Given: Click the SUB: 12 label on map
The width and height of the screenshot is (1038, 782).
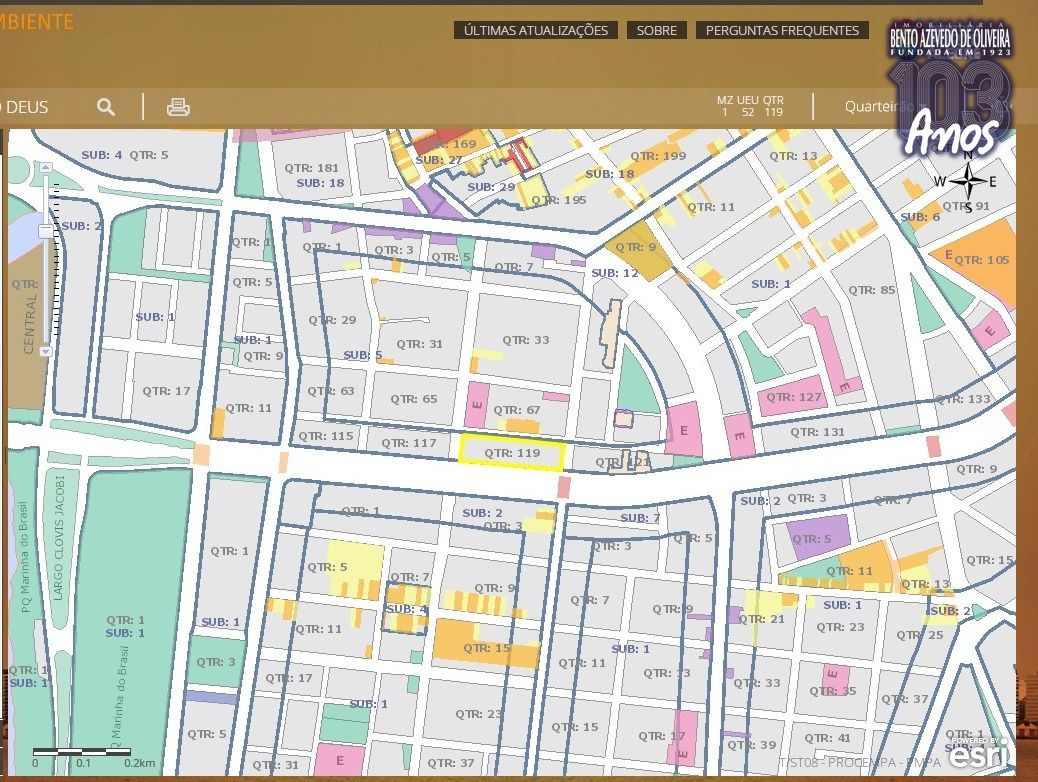Looking at the screenshot, I should [x=615, y=272].
